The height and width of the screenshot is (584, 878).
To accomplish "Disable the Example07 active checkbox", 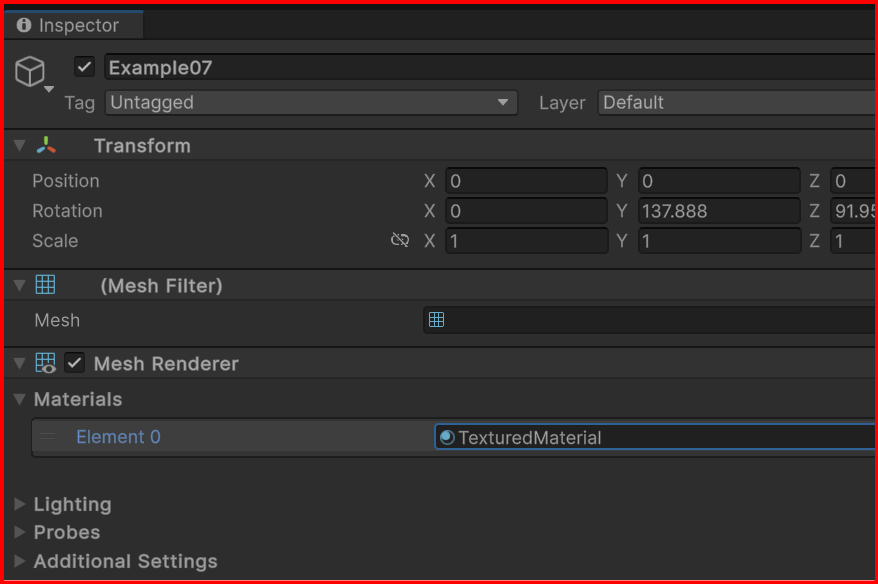I will (x=85, y=67).
